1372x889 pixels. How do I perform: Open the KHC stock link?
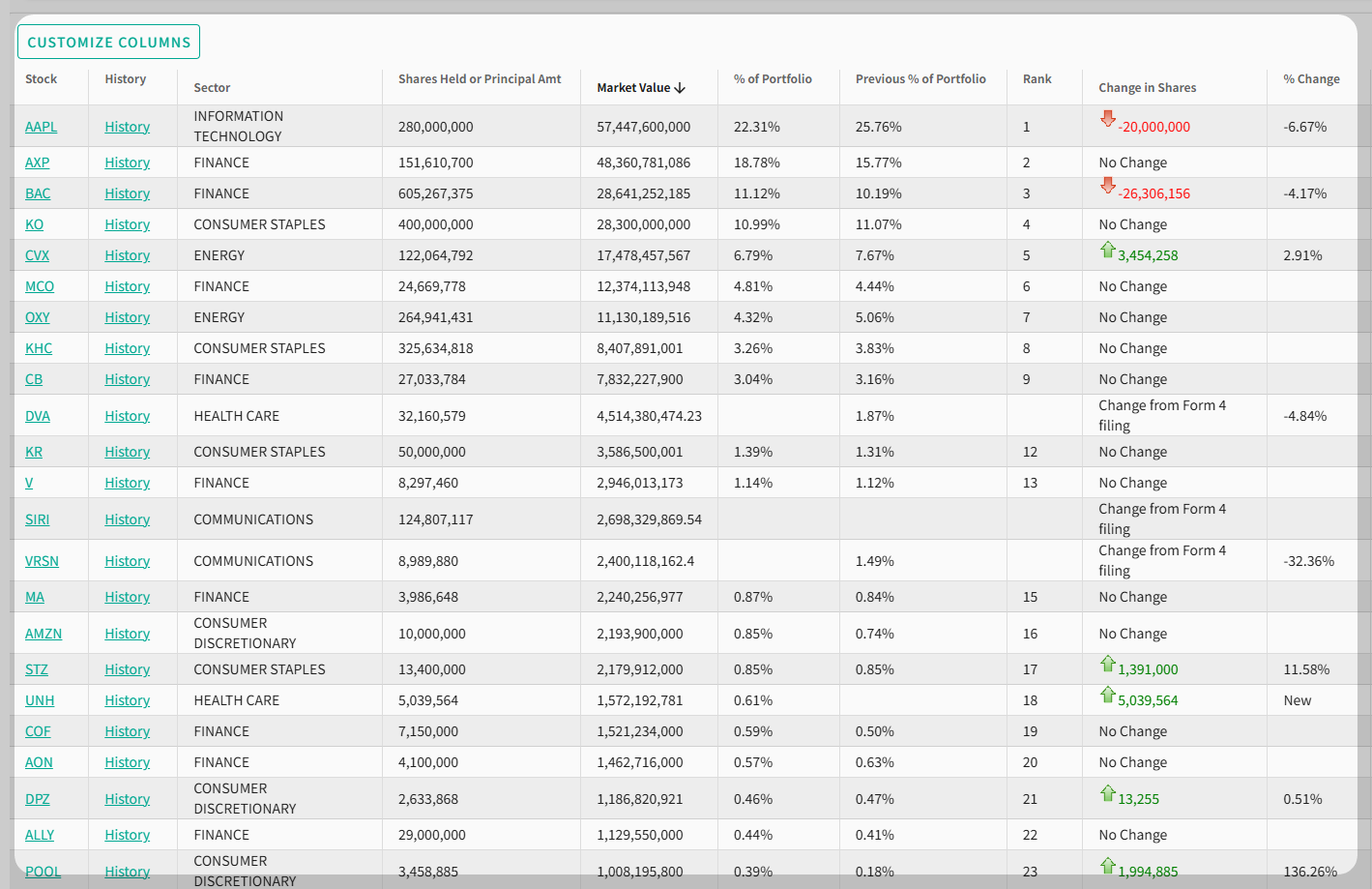click(x=39, y=348)
